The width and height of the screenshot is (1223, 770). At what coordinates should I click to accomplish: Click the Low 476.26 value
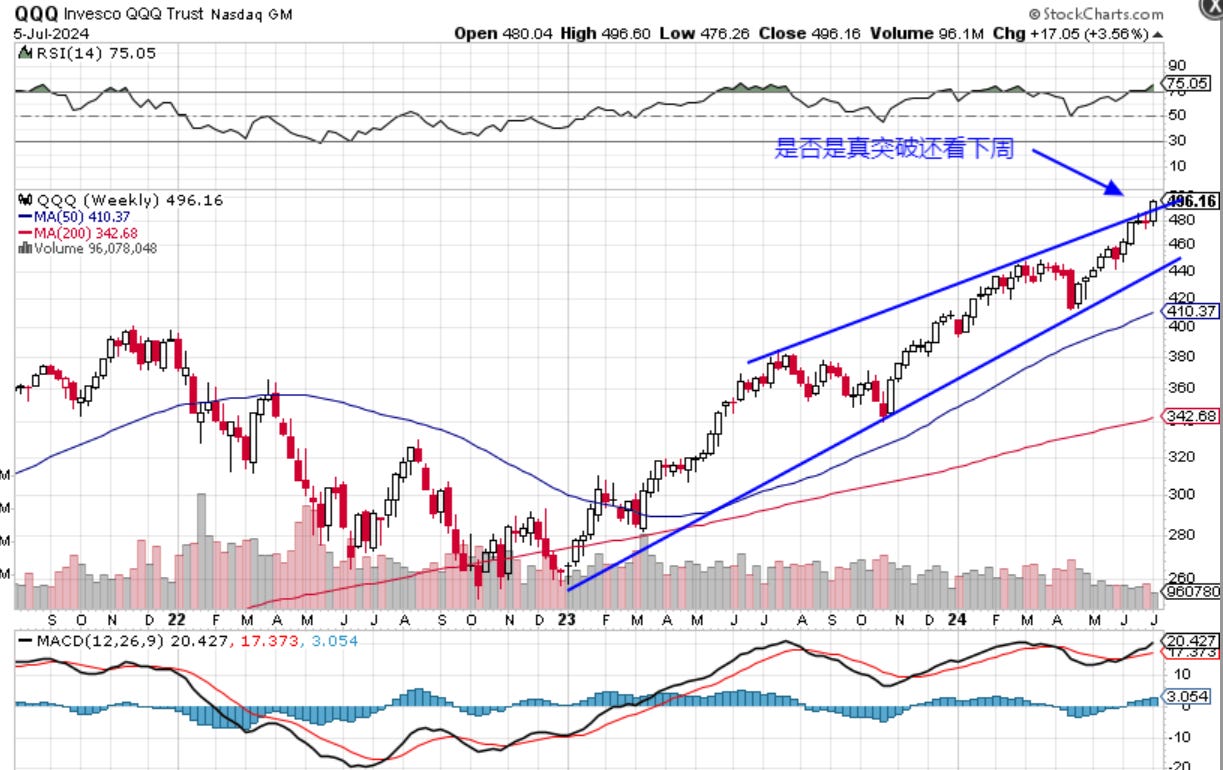[706, 33]
